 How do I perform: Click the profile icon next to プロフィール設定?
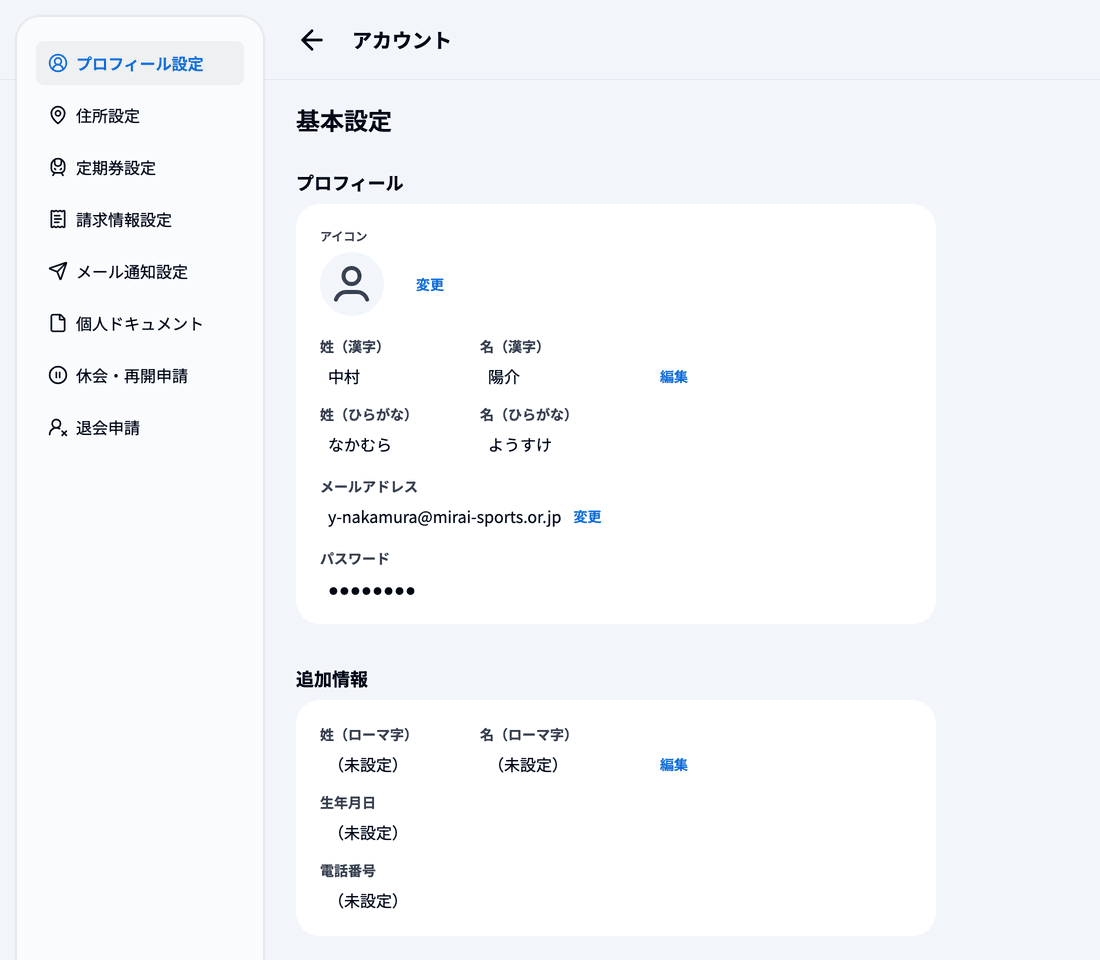tap(58, 63)
